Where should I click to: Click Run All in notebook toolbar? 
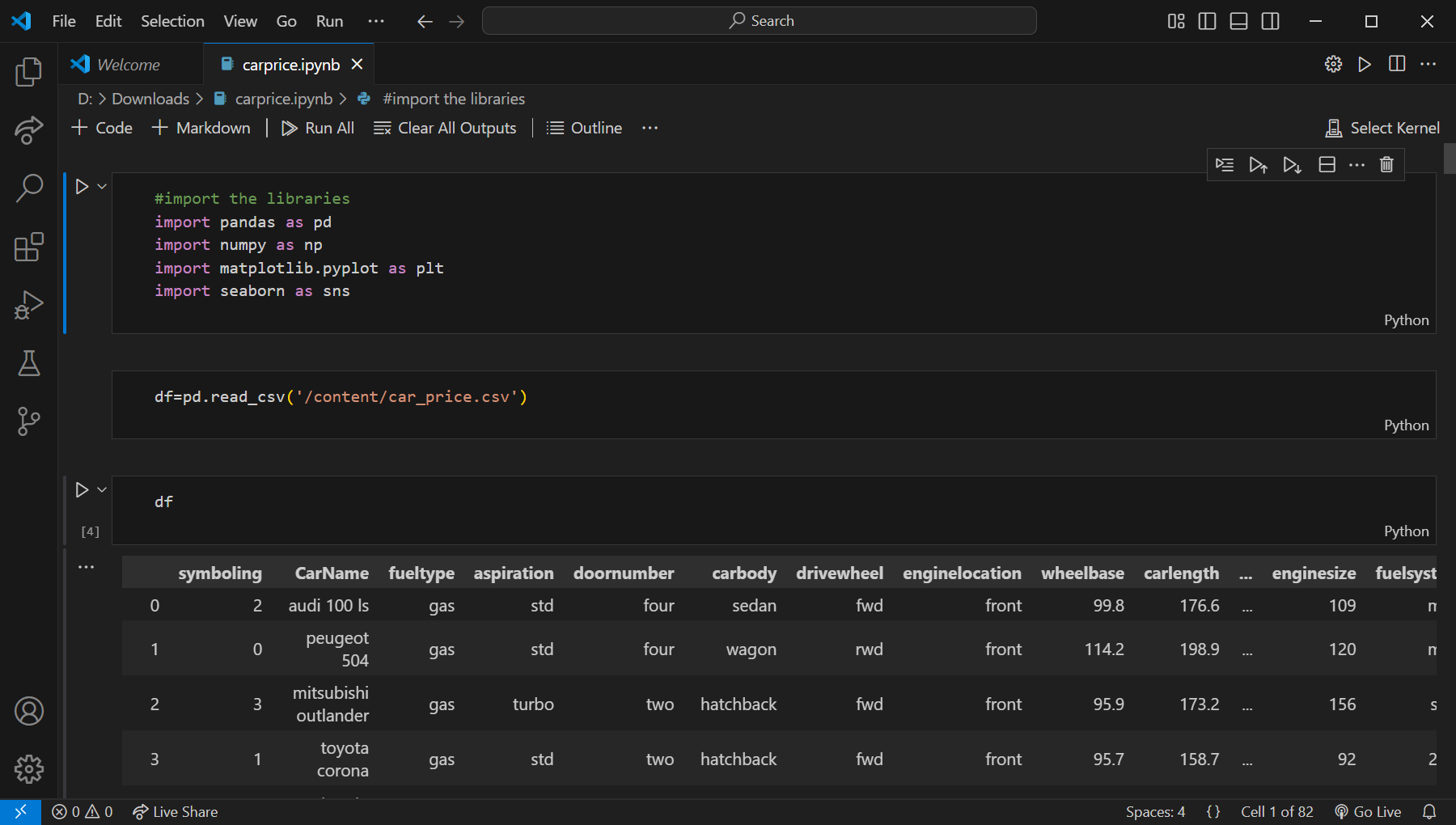coord(318,128)
